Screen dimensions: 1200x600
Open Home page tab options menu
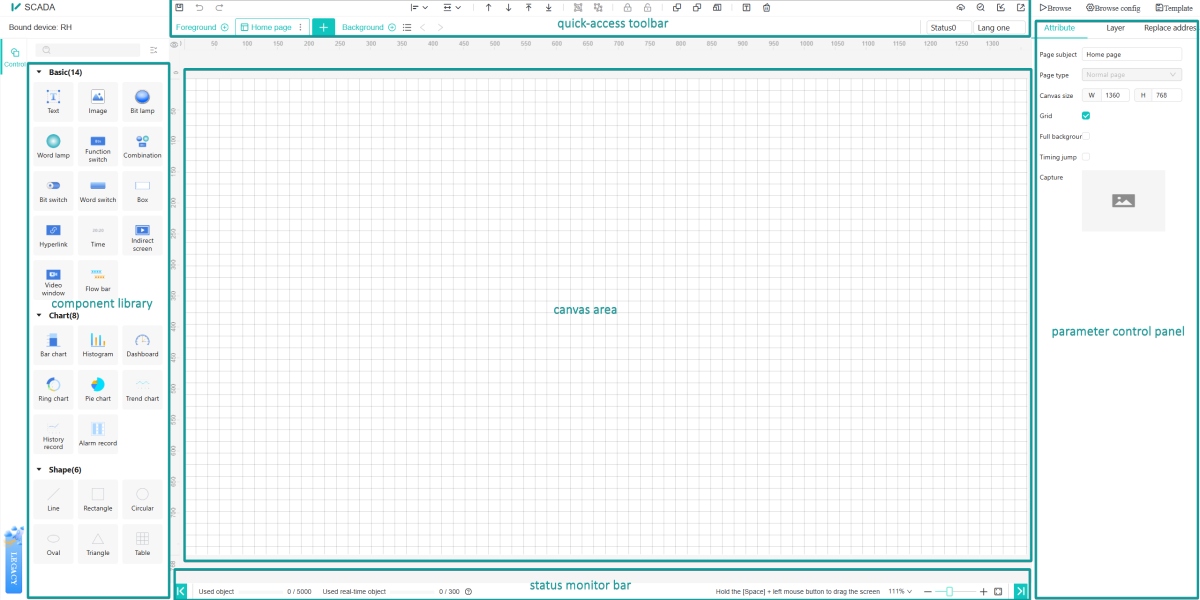[300, 27]
